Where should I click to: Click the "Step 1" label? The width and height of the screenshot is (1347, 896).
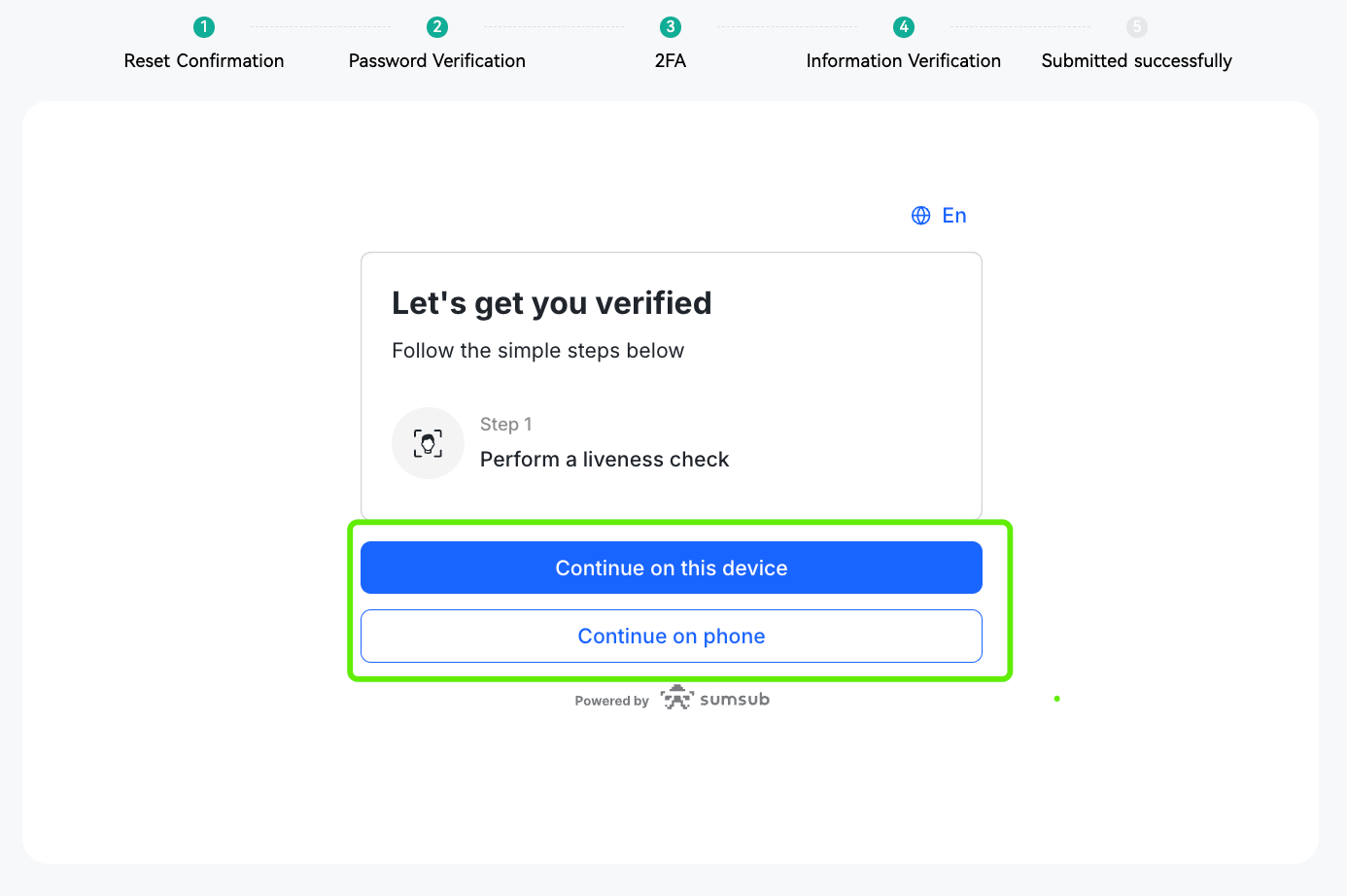tap(506, 425)
